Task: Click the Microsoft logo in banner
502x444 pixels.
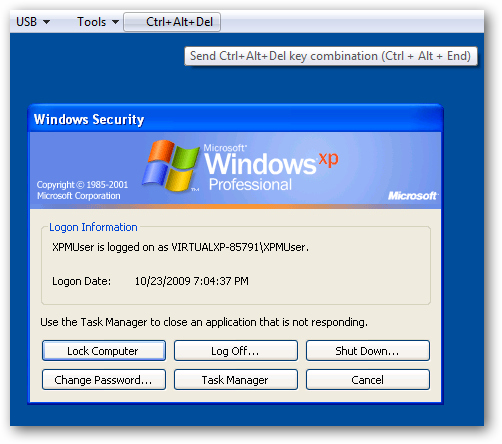Action: coord(413,196)
